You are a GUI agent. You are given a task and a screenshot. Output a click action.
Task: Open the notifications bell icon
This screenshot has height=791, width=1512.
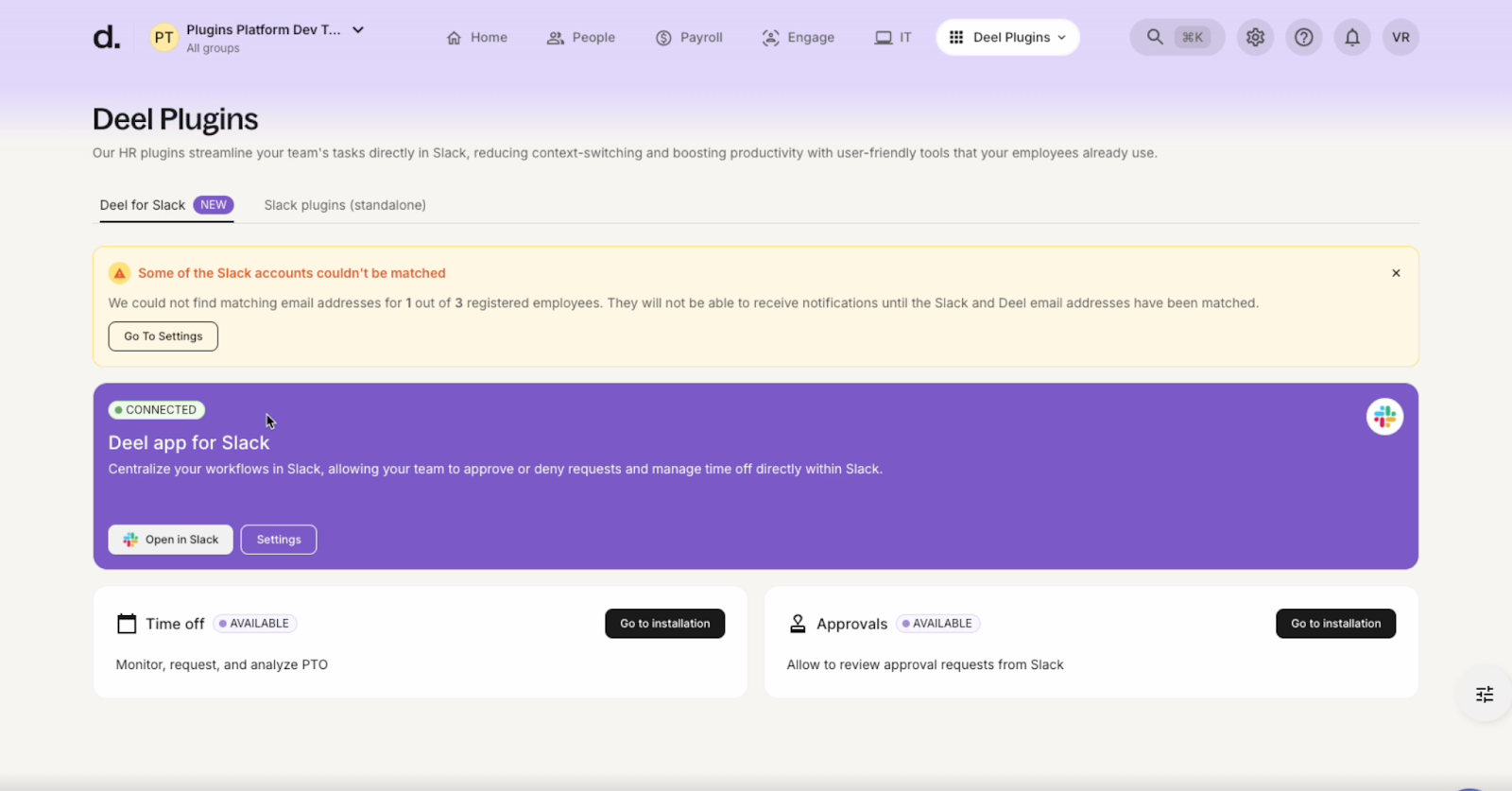tap(1352, 38)
